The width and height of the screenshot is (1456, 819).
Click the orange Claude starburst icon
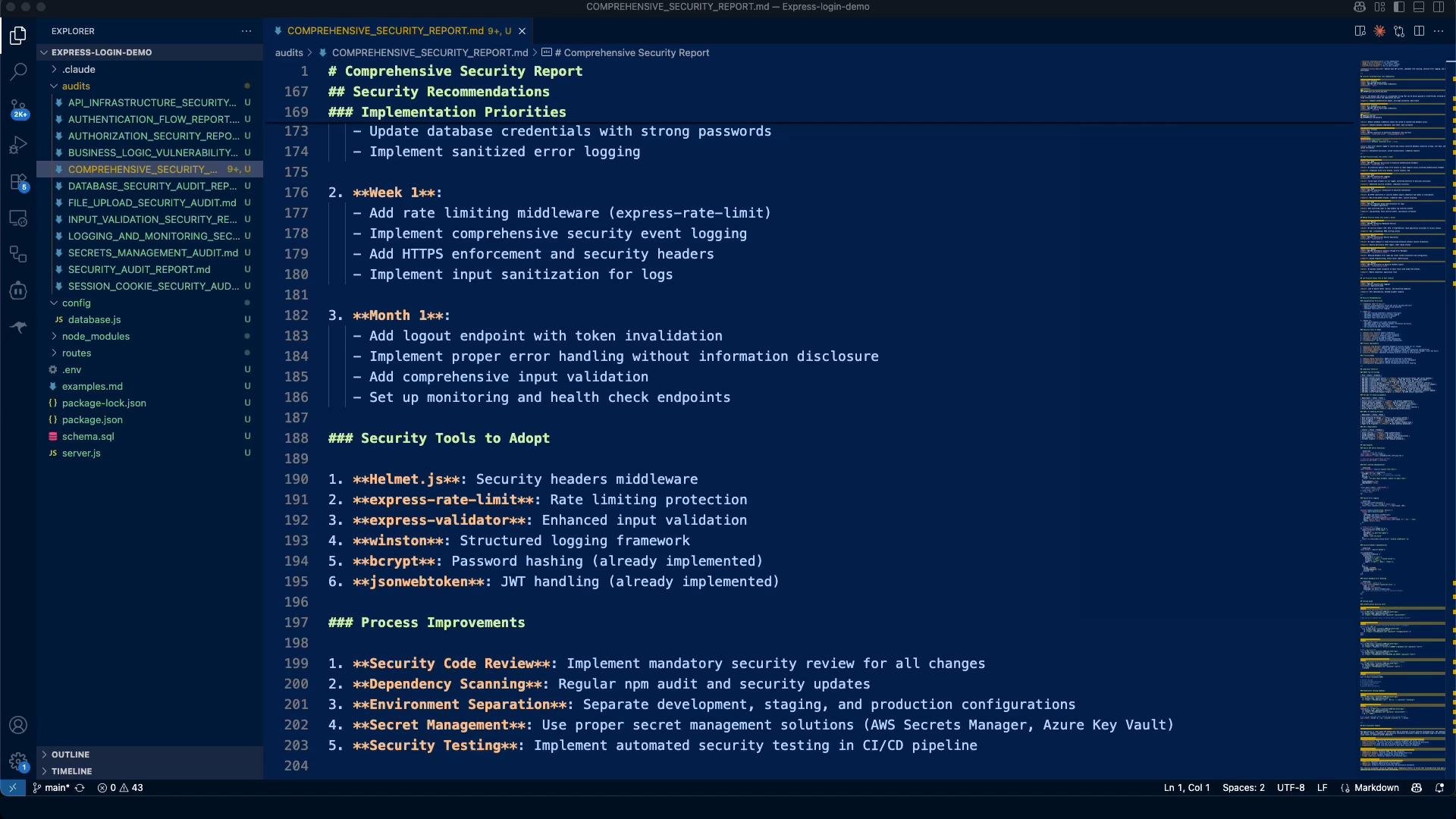pyautogui.click(x=1379, y=31)
